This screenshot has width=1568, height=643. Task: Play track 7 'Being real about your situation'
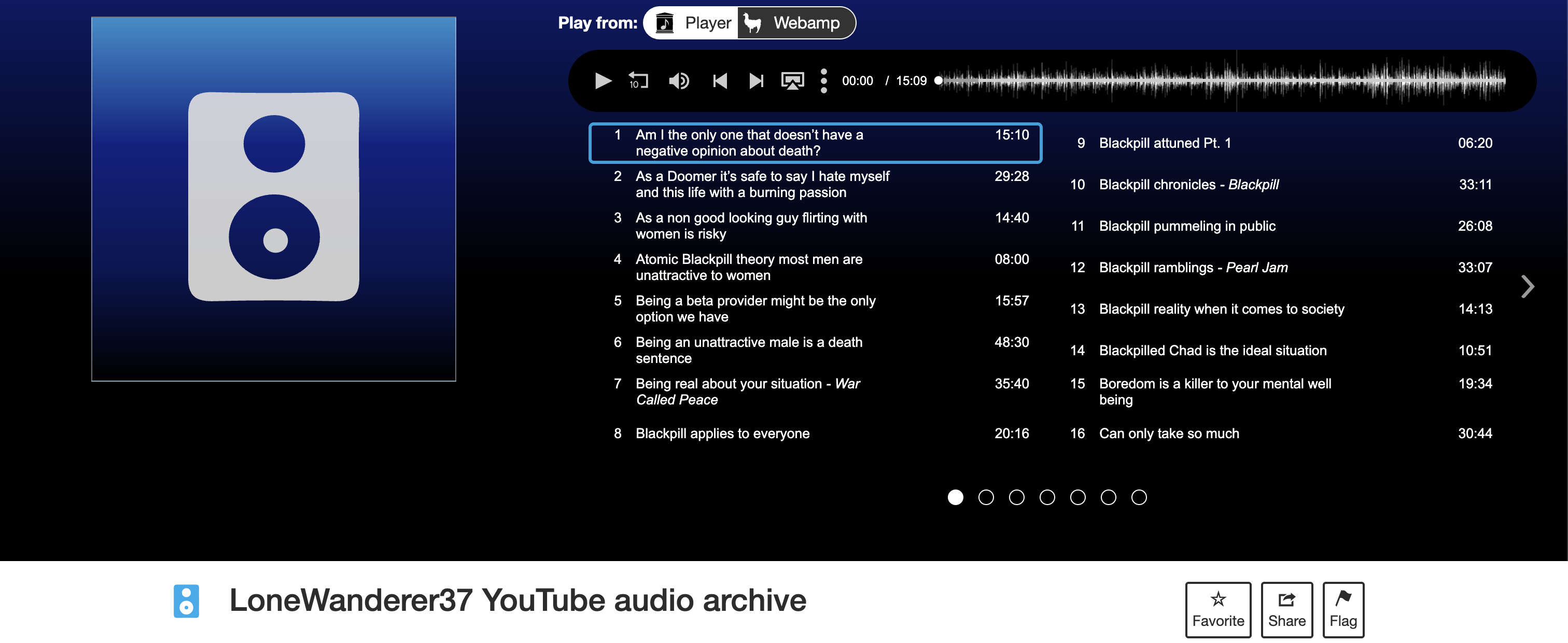point(816,392)
